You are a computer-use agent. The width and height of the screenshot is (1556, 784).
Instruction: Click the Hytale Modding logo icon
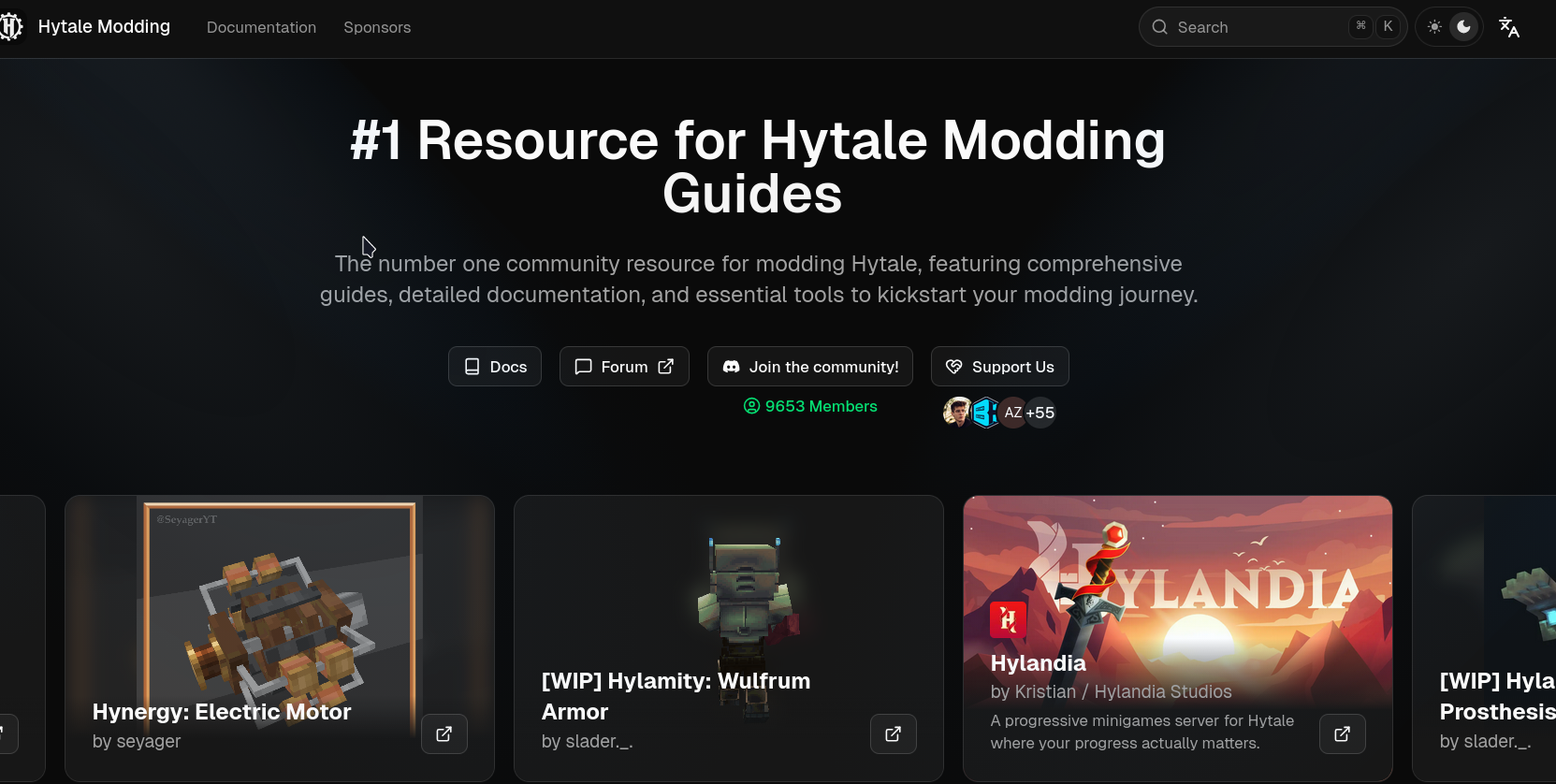point(10,27)
